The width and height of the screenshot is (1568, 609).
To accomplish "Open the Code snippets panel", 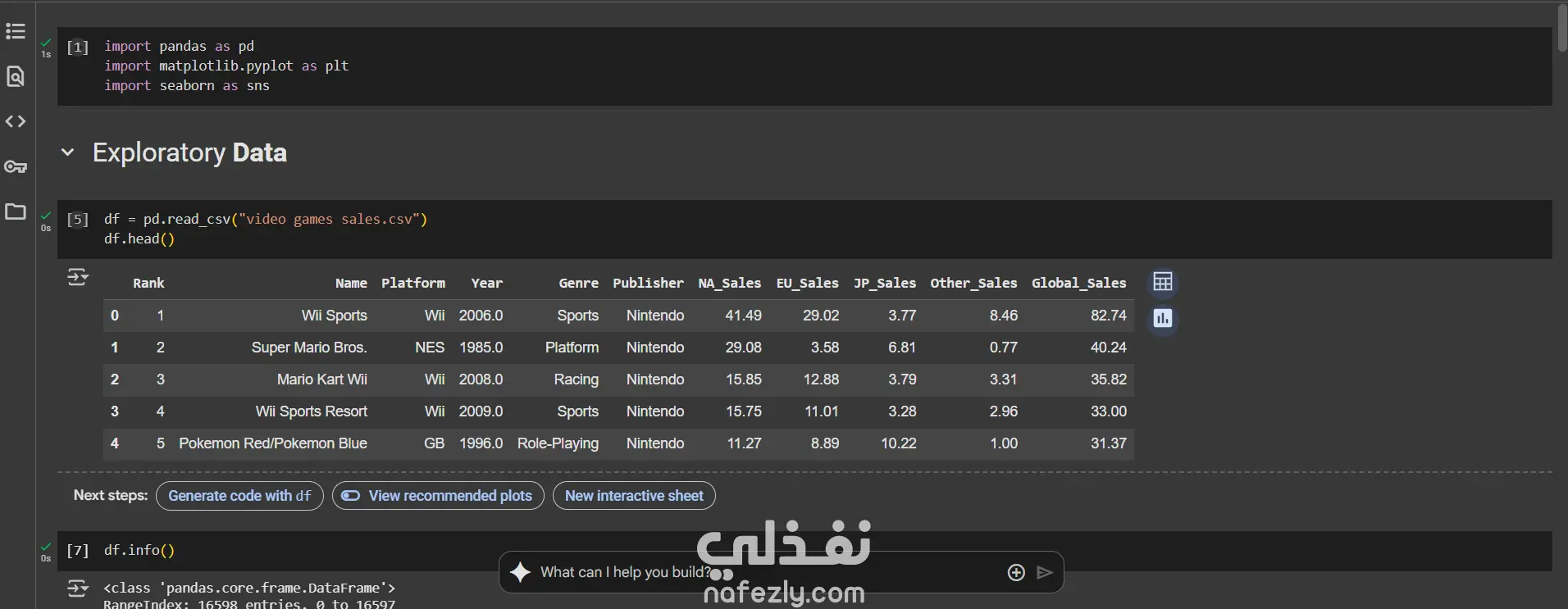I will point(16,121).
